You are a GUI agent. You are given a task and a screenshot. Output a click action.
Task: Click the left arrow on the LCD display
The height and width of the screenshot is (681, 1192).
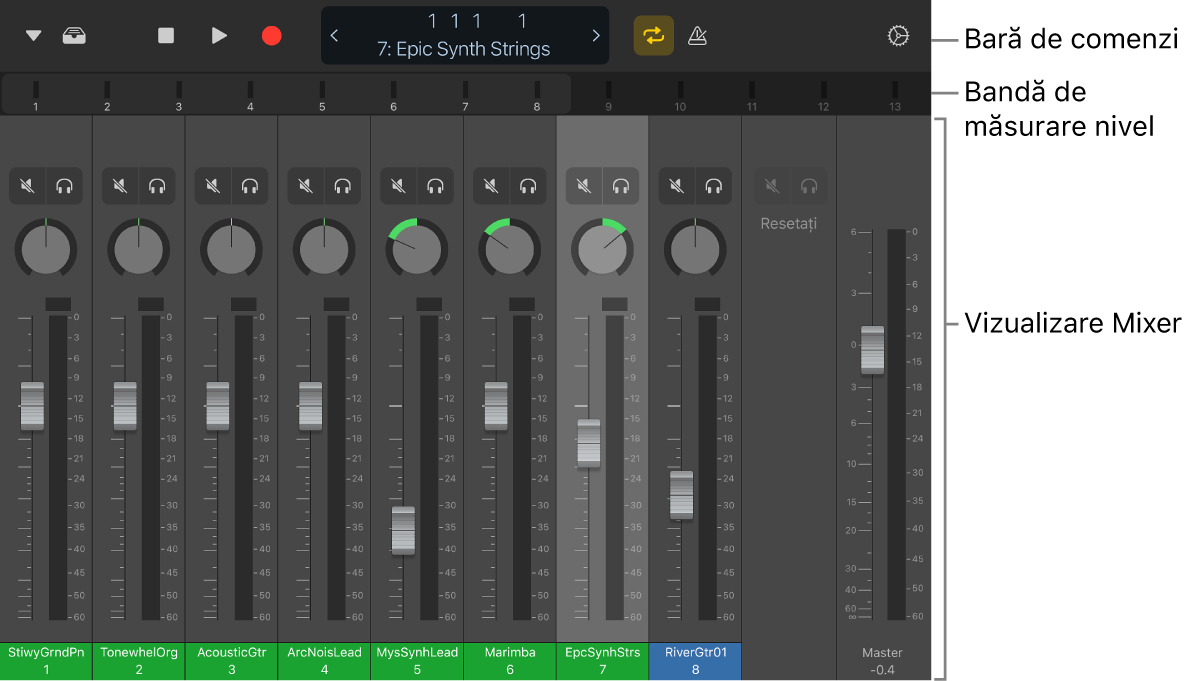pos(334,35)
